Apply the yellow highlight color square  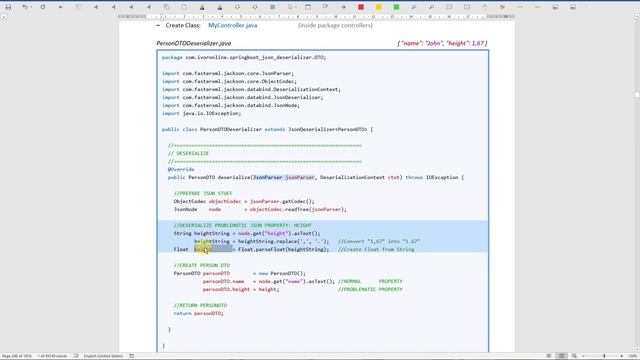(378, 7)
